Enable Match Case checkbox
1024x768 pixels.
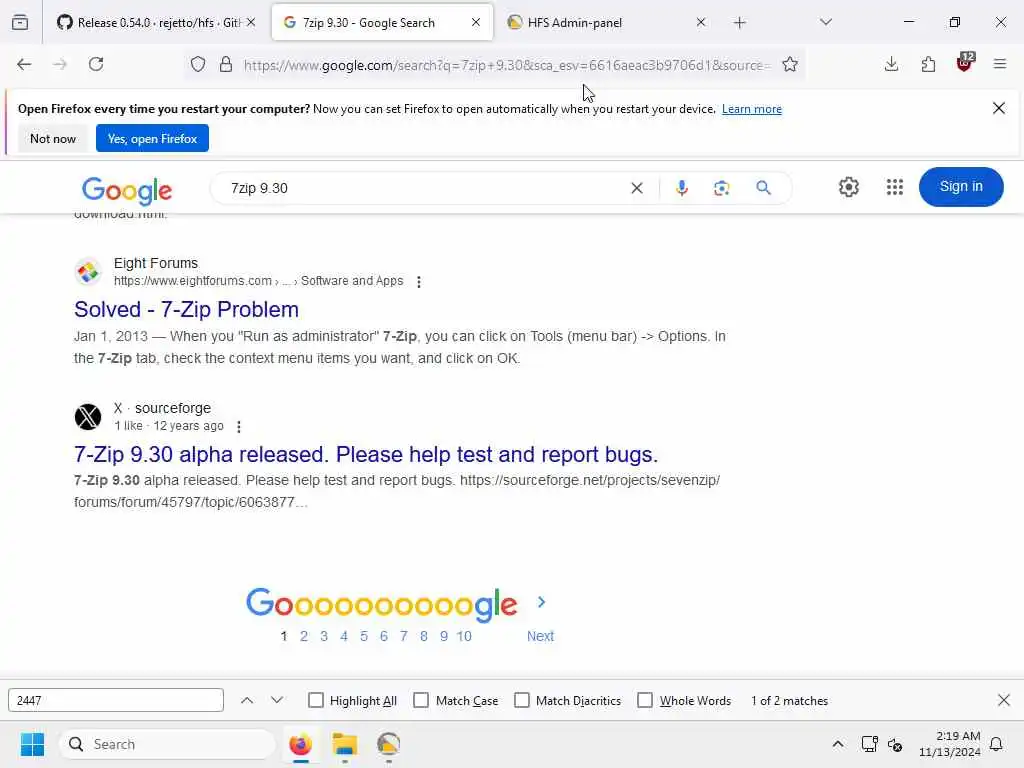pyautogui.click(x=421, y=701)
